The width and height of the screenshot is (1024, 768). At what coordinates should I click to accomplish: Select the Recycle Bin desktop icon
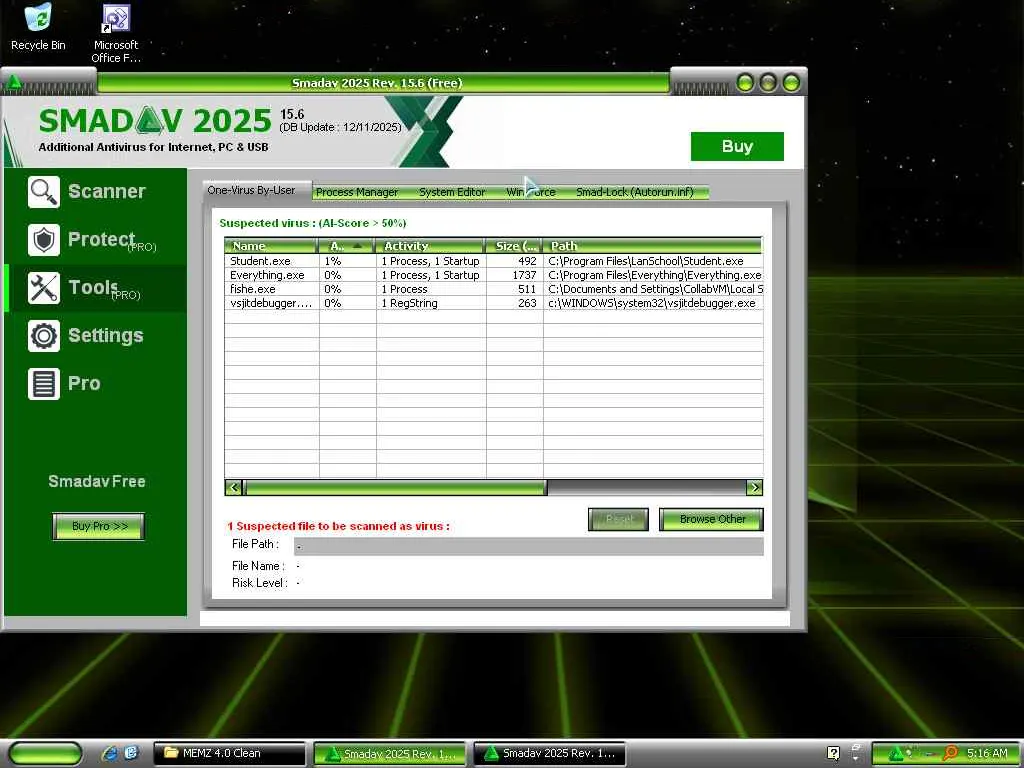(x=38, y=27)
